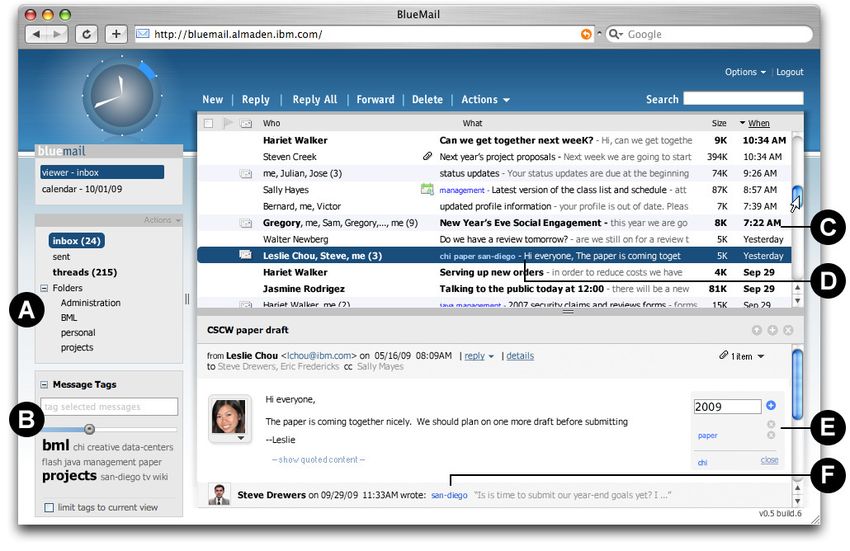Click Delete in the toolbar
Screen dimensions: 850x551
click(427, 100)
